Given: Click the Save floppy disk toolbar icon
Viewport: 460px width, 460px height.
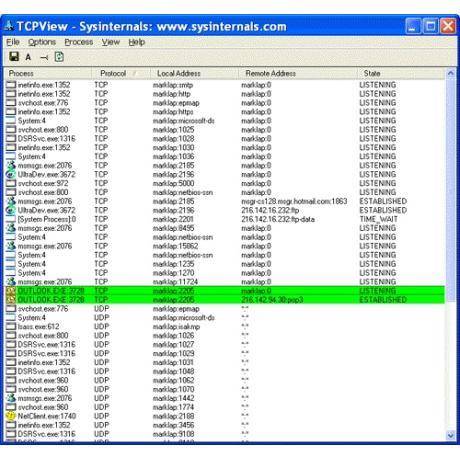Looking at the screenshot, I should click(14, 57).
